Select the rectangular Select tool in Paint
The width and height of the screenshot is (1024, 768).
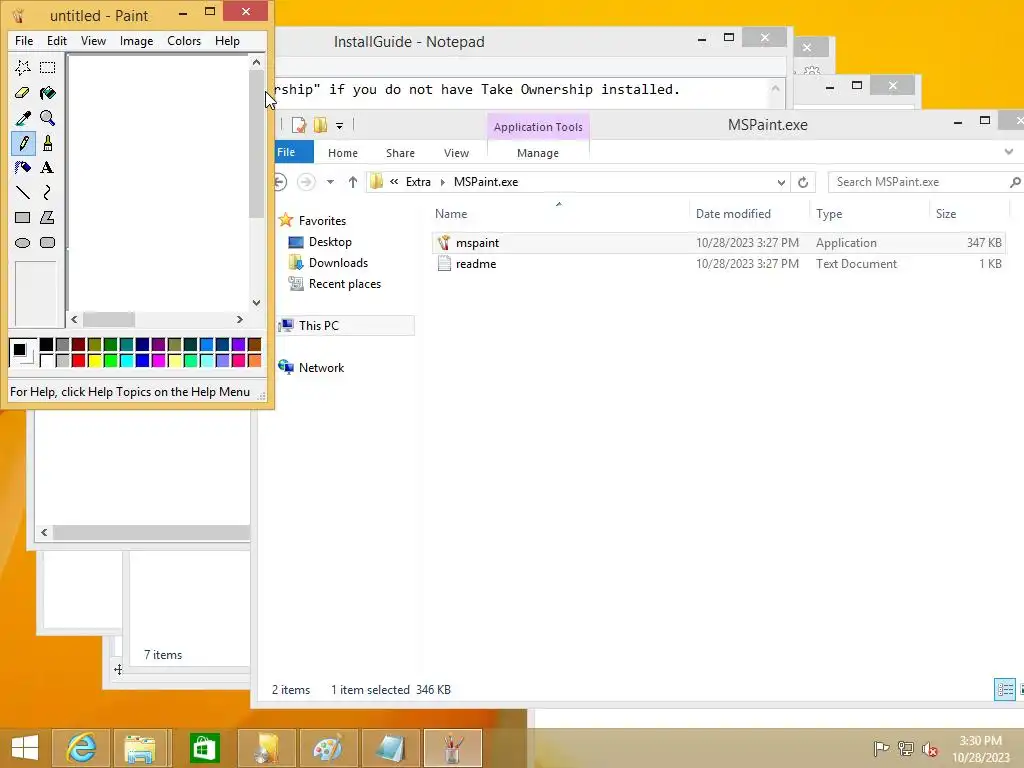coord(47,67)
